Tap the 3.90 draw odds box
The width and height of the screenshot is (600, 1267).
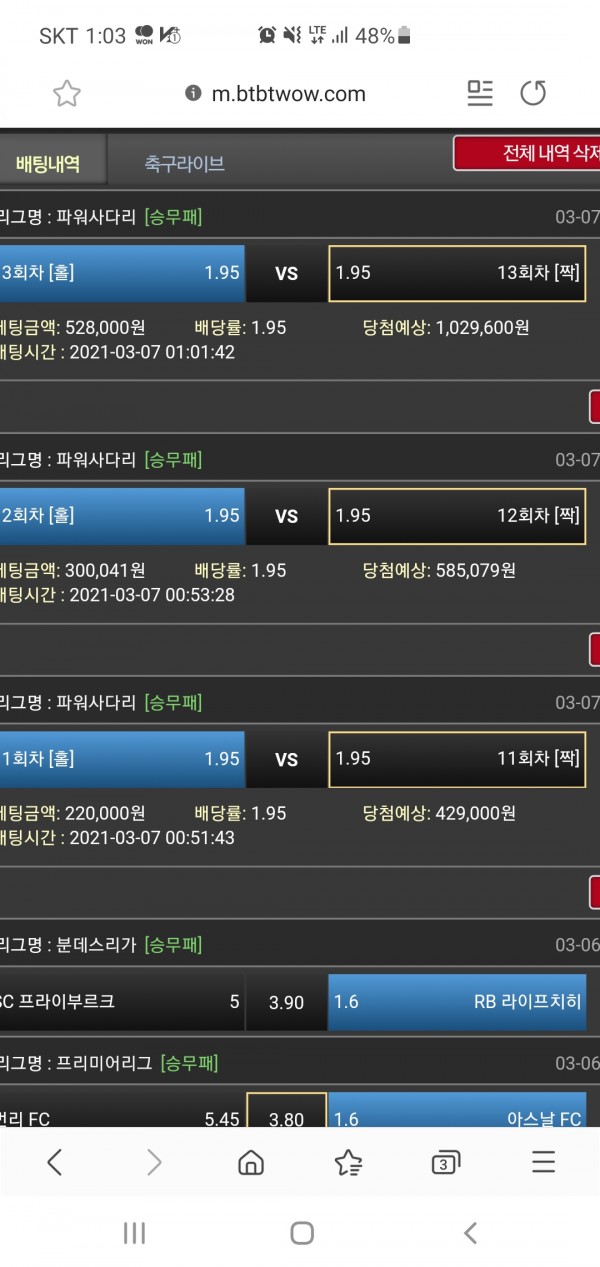tap(286, 1002)
